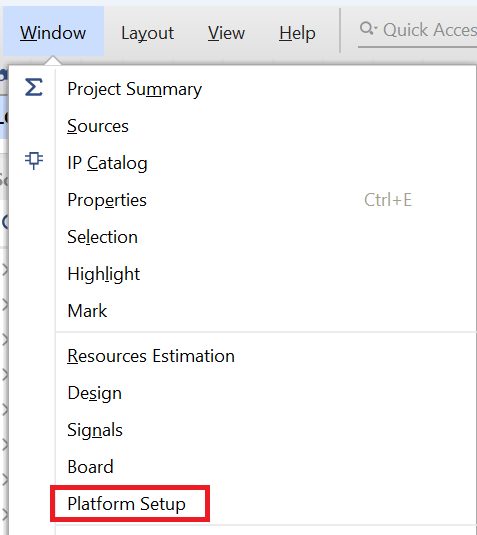Select Highlight from the menu

(x=266, y=274)
